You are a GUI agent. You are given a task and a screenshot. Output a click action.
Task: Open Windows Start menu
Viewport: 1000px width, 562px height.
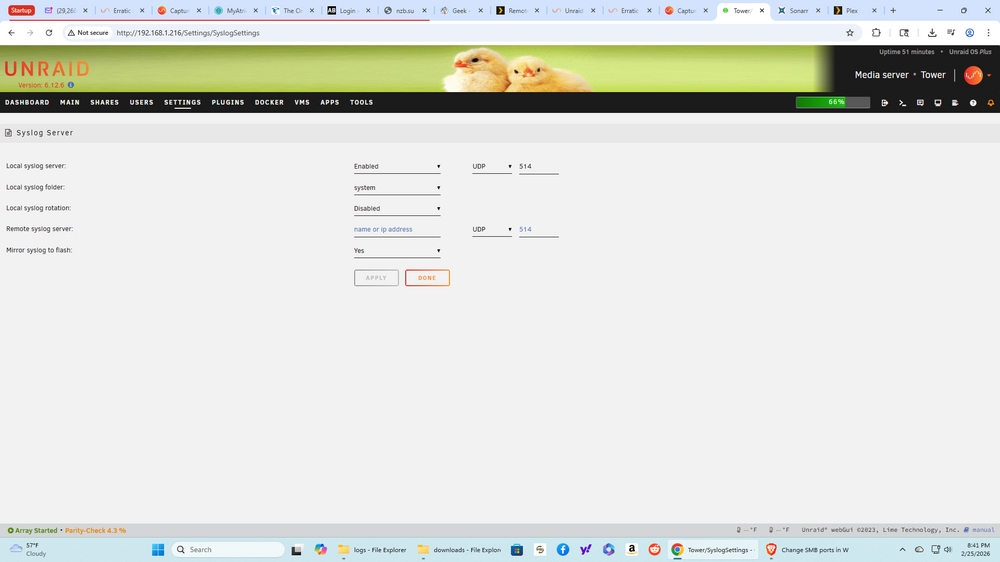[x=158, y=549]
